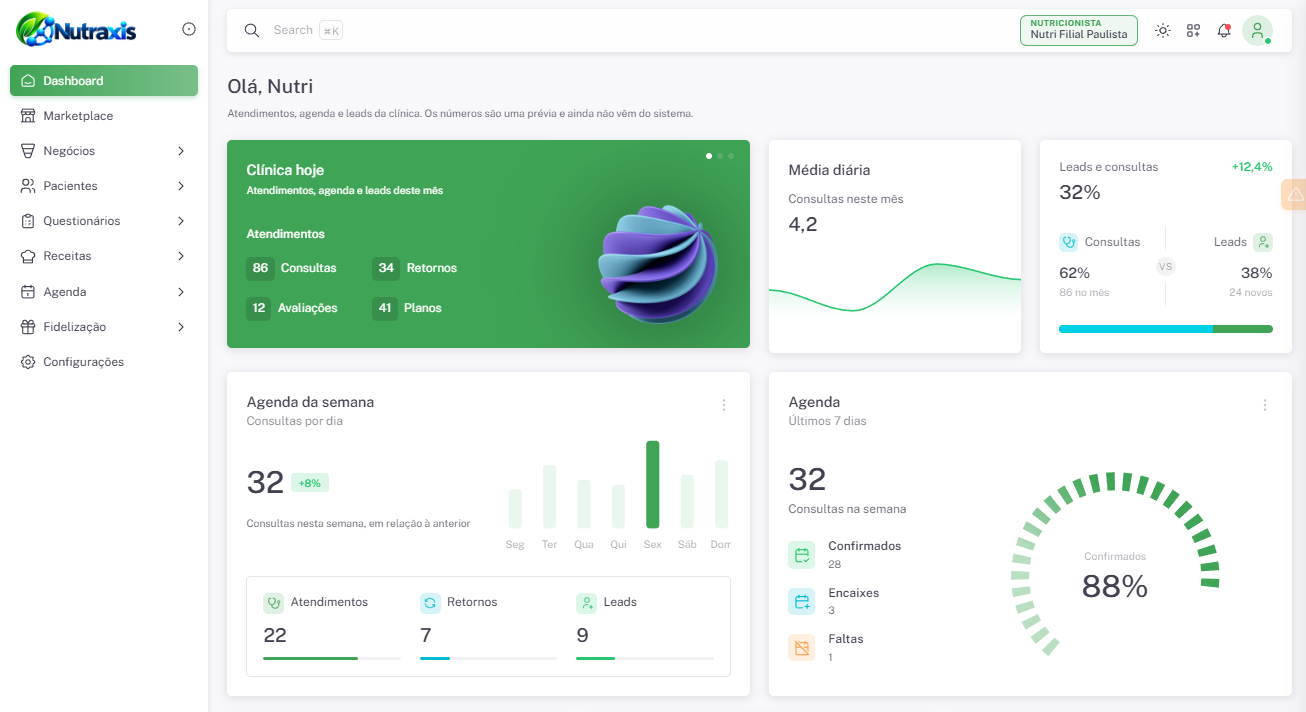This screenshot has width=1306, height=712.
Task: Select third carousel dot on Clínica hoje
Action: pos(731,156)
